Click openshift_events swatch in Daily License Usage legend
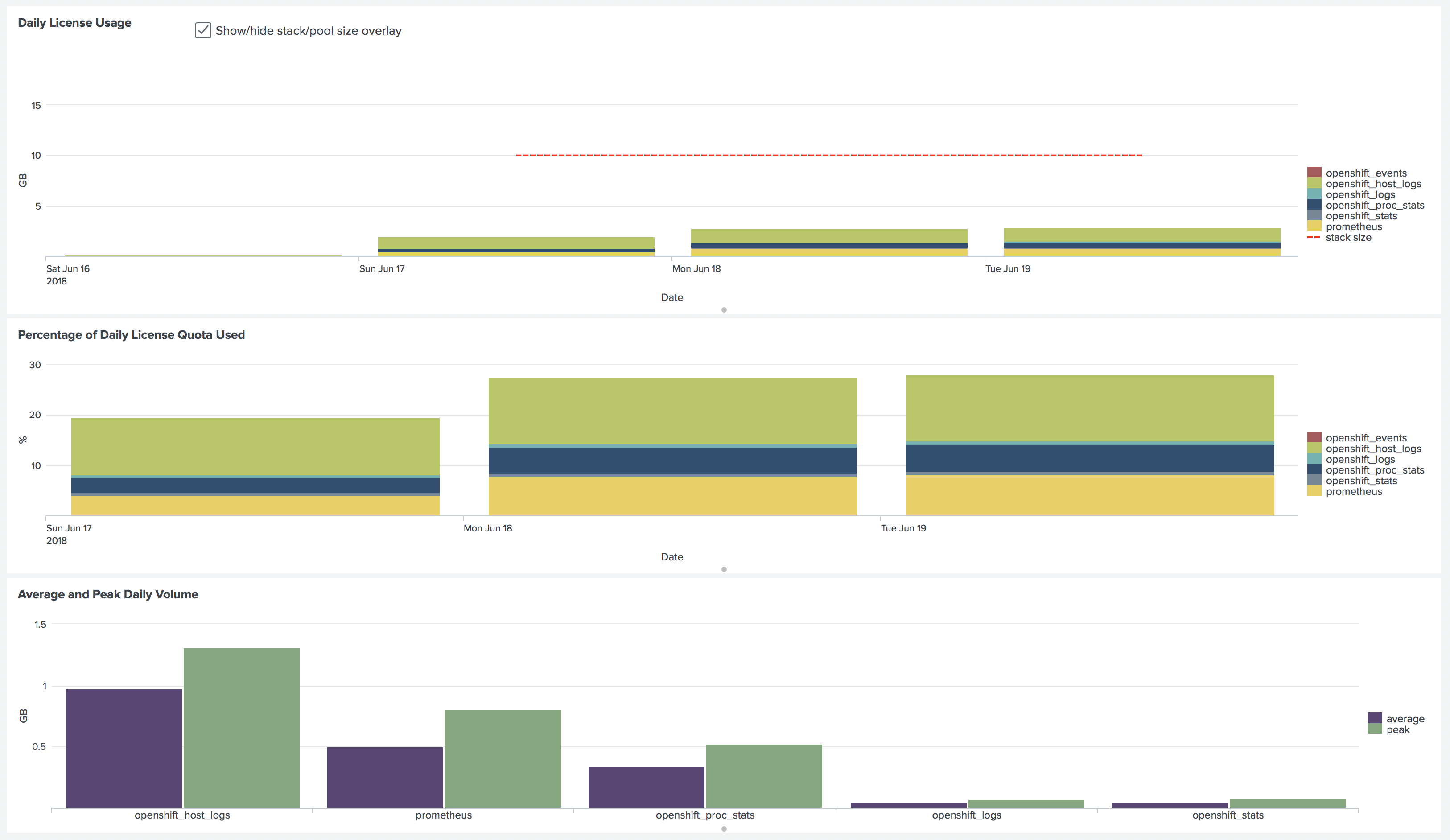The width and height of the screenshot is (1450, 840). coord(1314,173)
